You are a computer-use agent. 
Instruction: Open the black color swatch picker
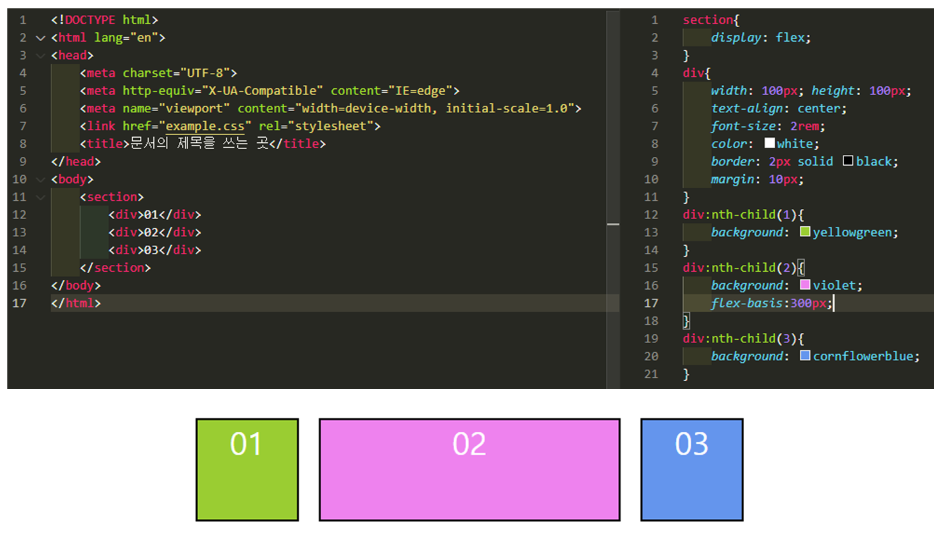point(847,160)
